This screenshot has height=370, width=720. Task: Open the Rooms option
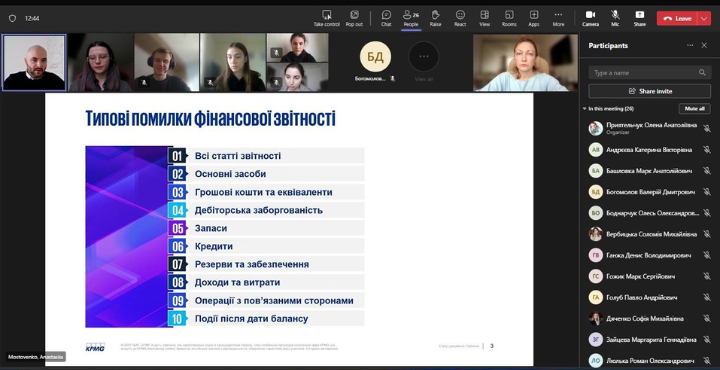(509, 18)
